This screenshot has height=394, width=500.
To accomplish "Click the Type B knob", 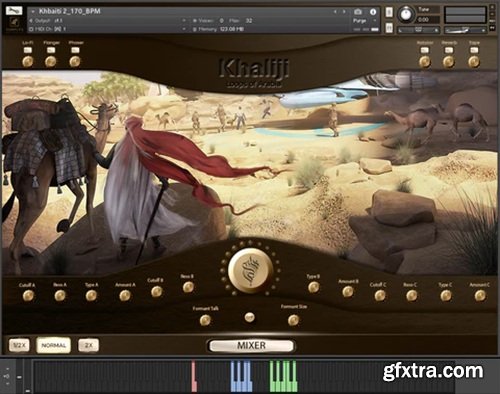I will pyautogui.click(x=314, y=287).
